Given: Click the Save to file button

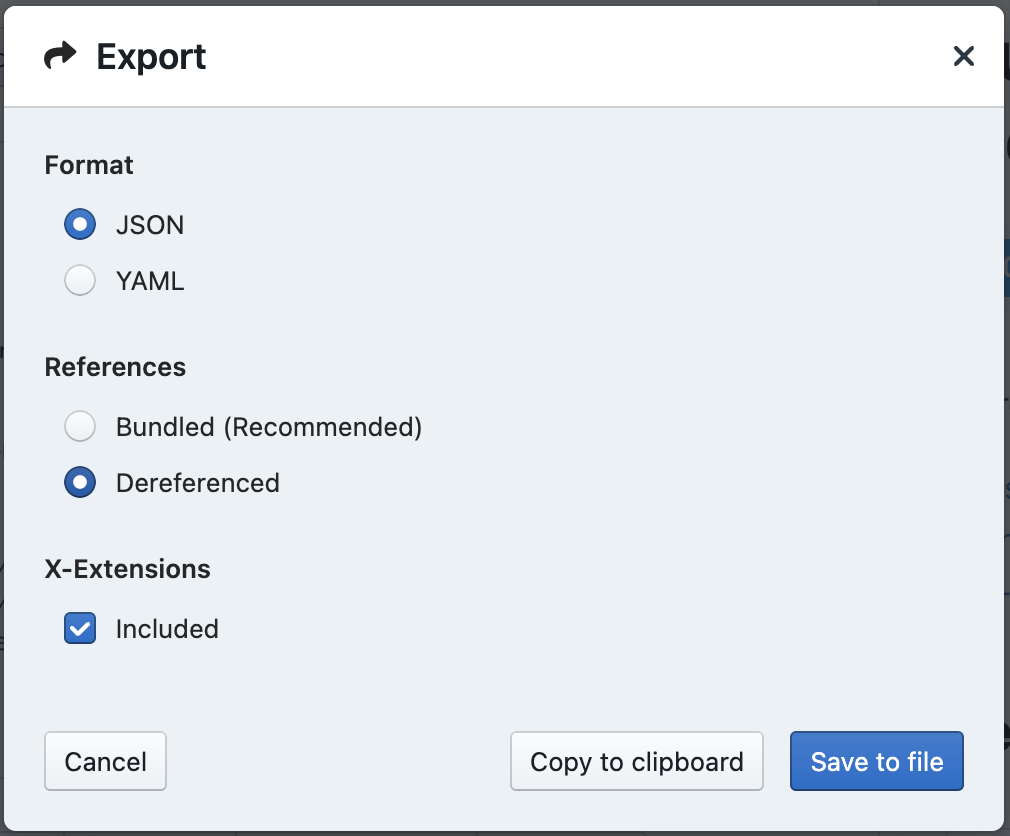Looking at the screenshot, I should tap(877, 761).
